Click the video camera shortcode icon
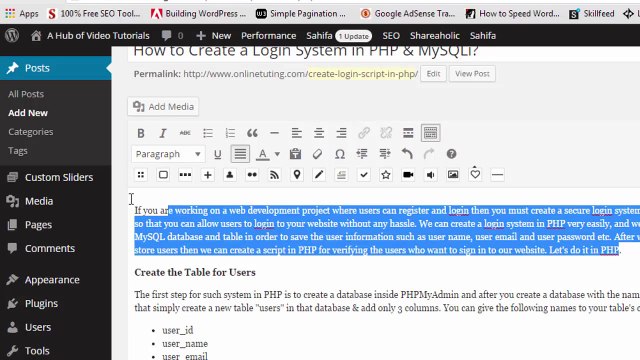This screenshot has width=640, height=360. pyautogui.click(x=408, y=175)
